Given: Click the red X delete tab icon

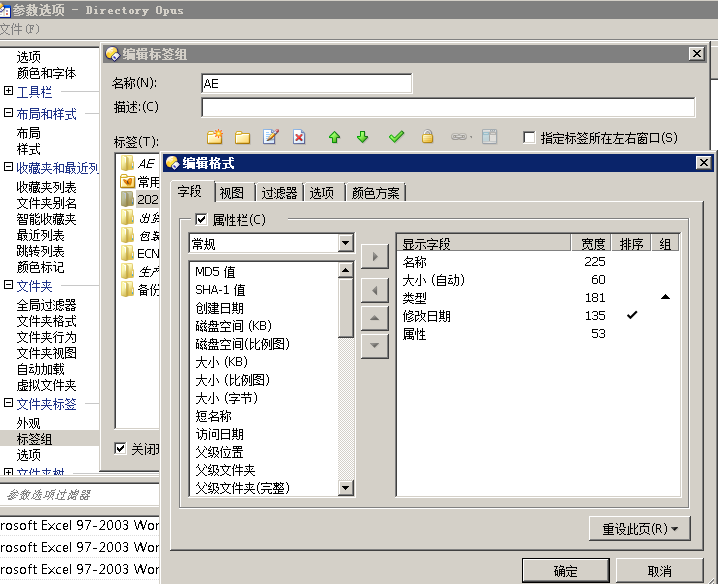Looking at the screenshot, I should pos(298,137).
